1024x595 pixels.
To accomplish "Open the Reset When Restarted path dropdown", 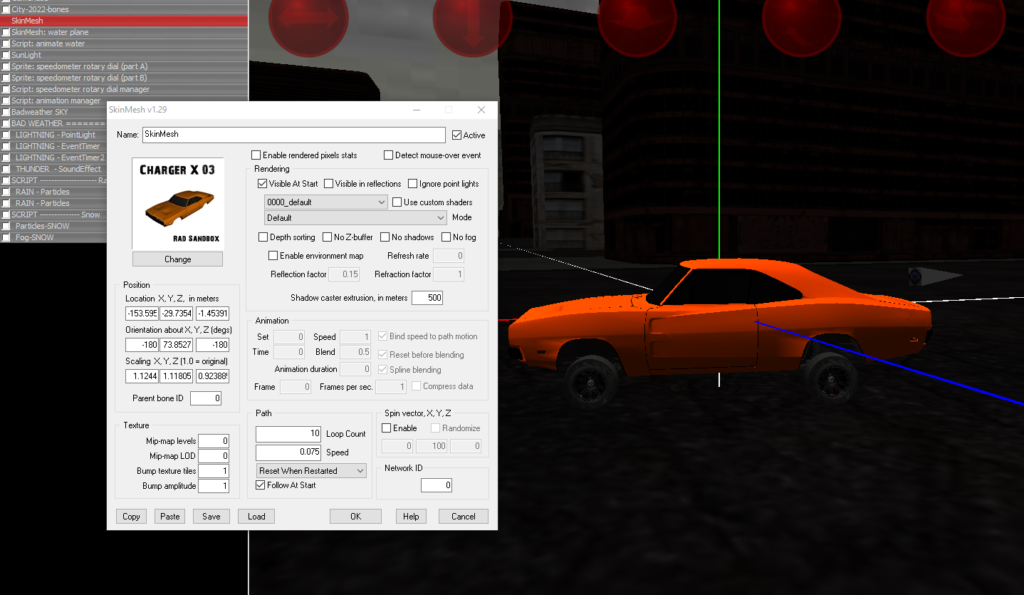I will click(312, 470).
